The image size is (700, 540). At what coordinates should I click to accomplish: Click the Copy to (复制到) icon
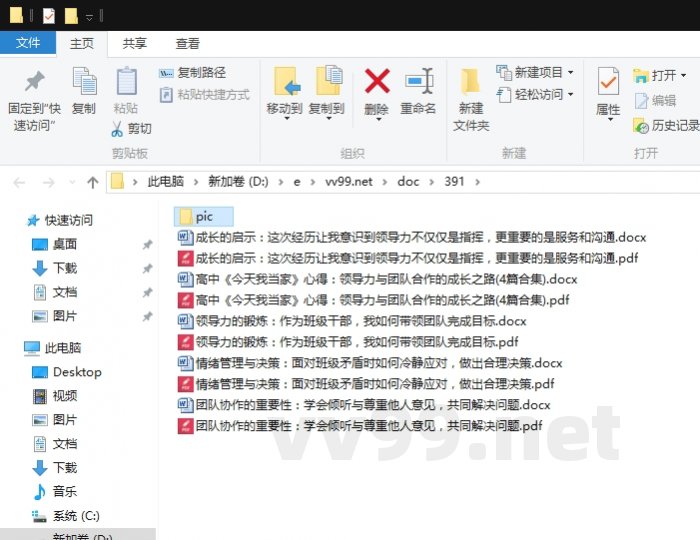[328, 80]
